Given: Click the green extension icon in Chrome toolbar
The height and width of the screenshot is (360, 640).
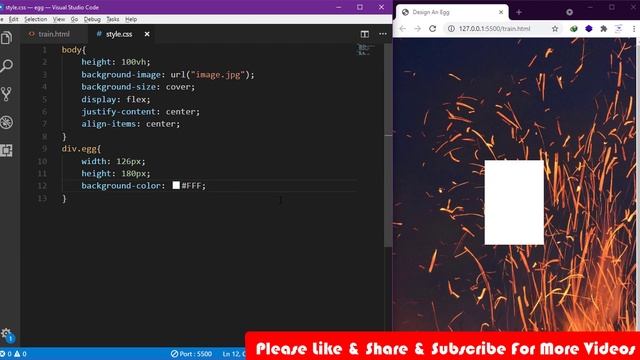Looking at the screenshot, I should 573,29.
